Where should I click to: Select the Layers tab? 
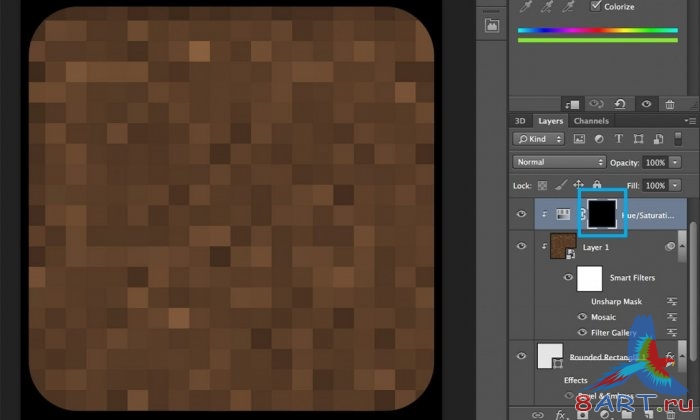tap(550, 121)
